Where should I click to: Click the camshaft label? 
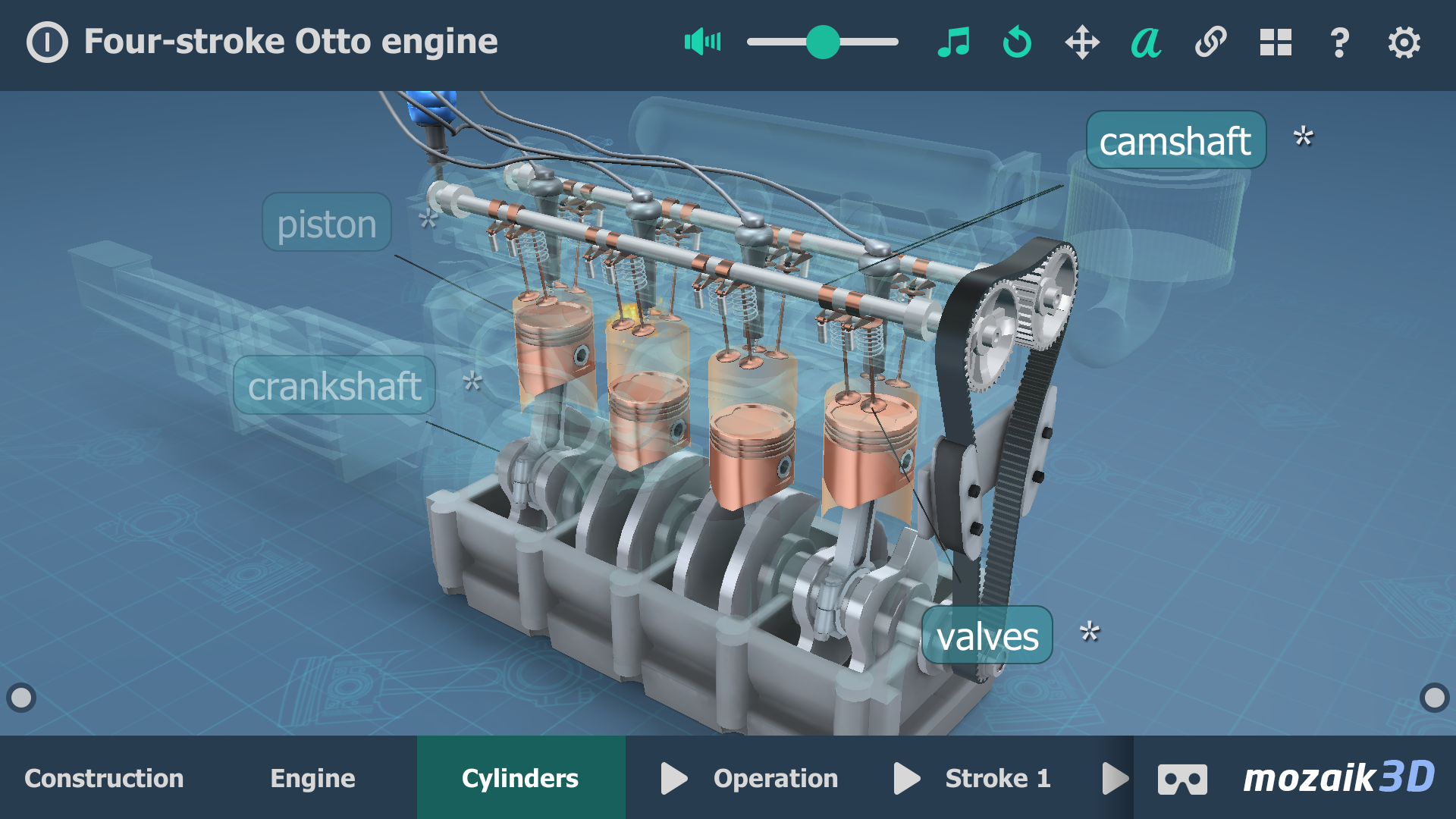tap(1175, 141)
